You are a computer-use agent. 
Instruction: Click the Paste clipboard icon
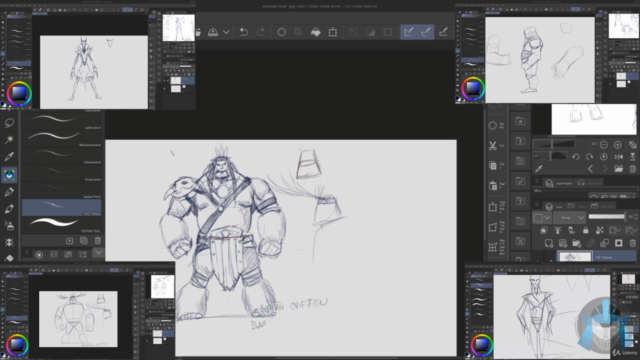tap(493, 186)
